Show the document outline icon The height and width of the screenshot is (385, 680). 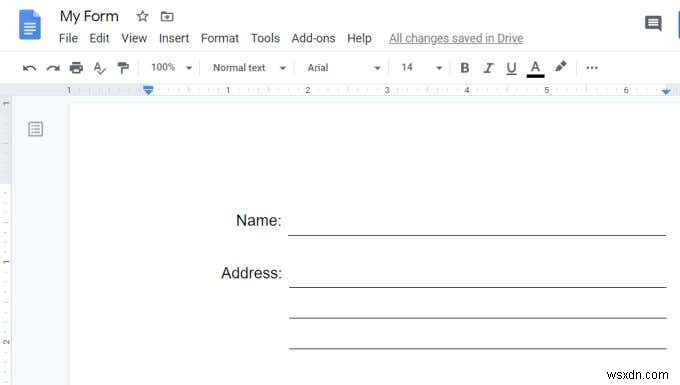coord(36,129)
